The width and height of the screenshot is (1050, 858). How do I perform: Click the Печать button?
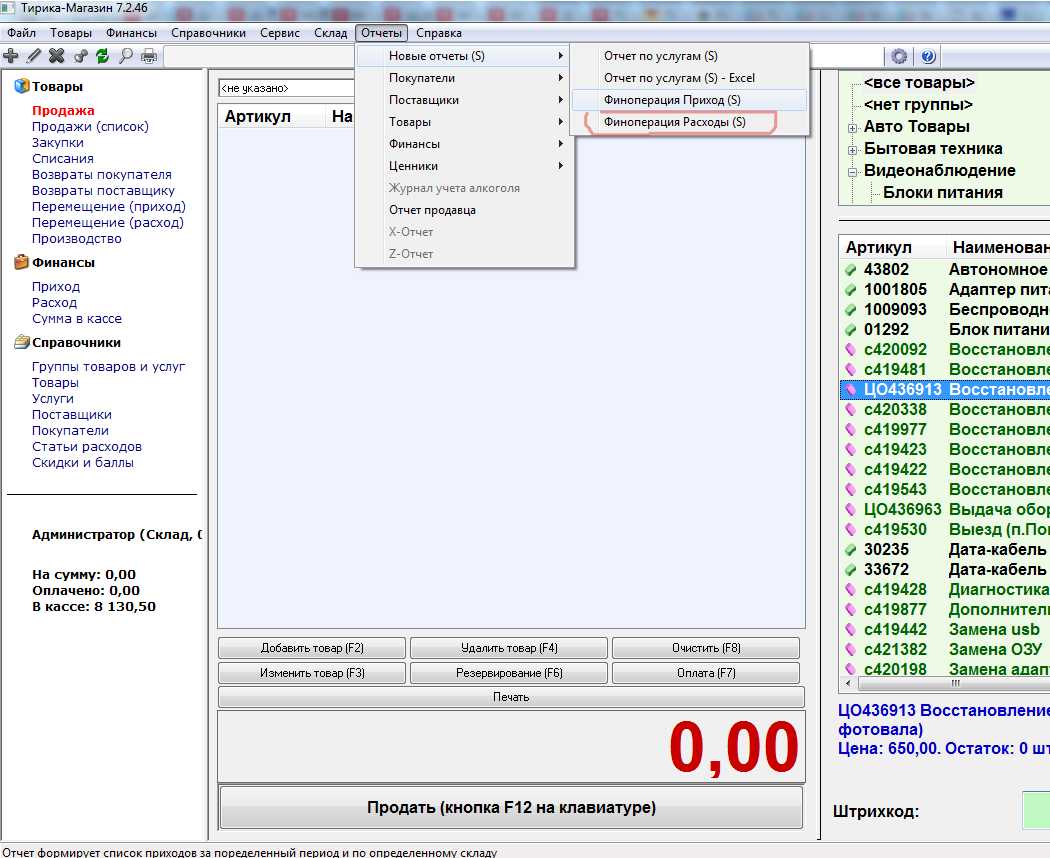pos(511,697)
